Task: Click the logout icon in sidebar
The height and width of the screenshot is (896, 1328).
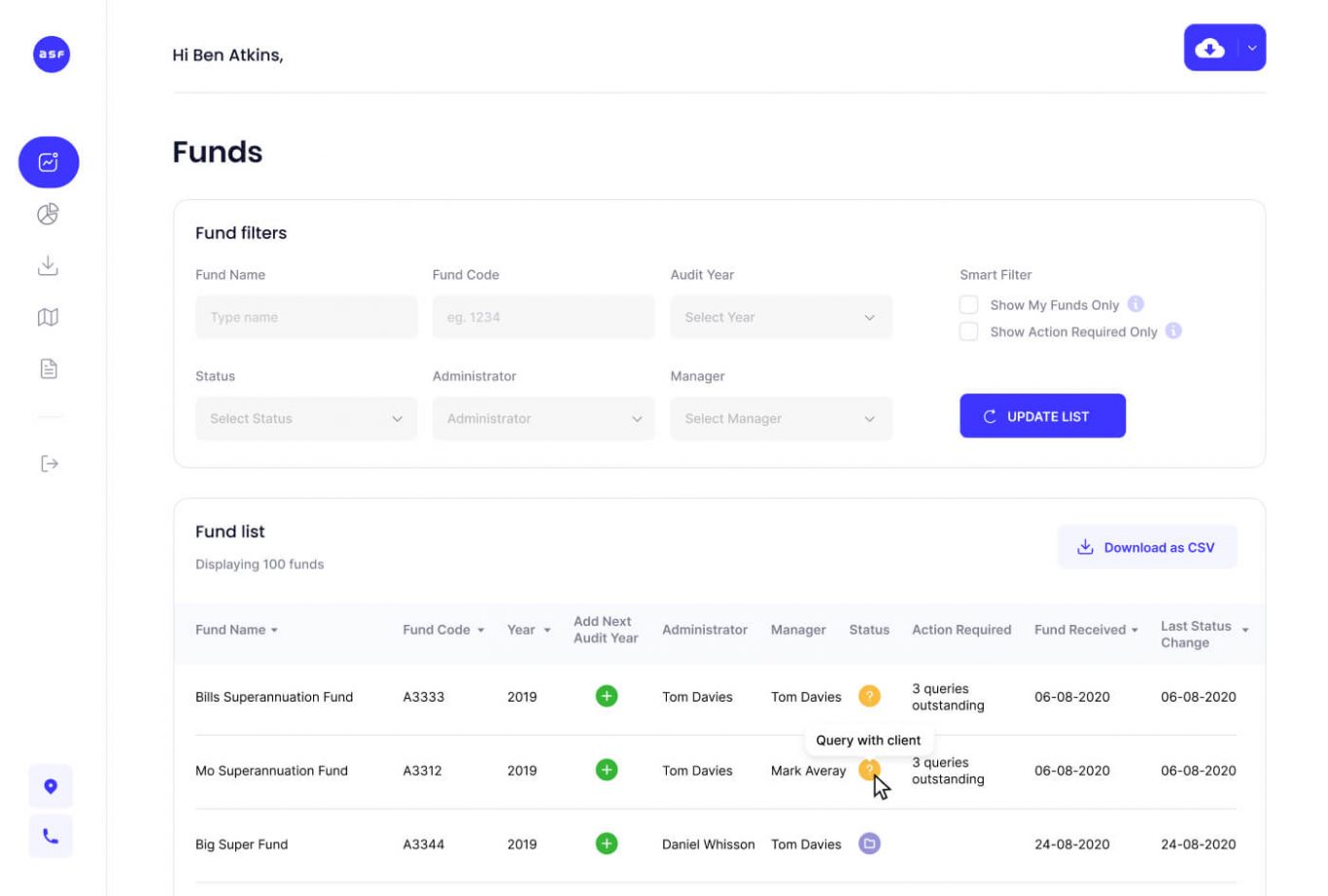Action: (49, 464)
